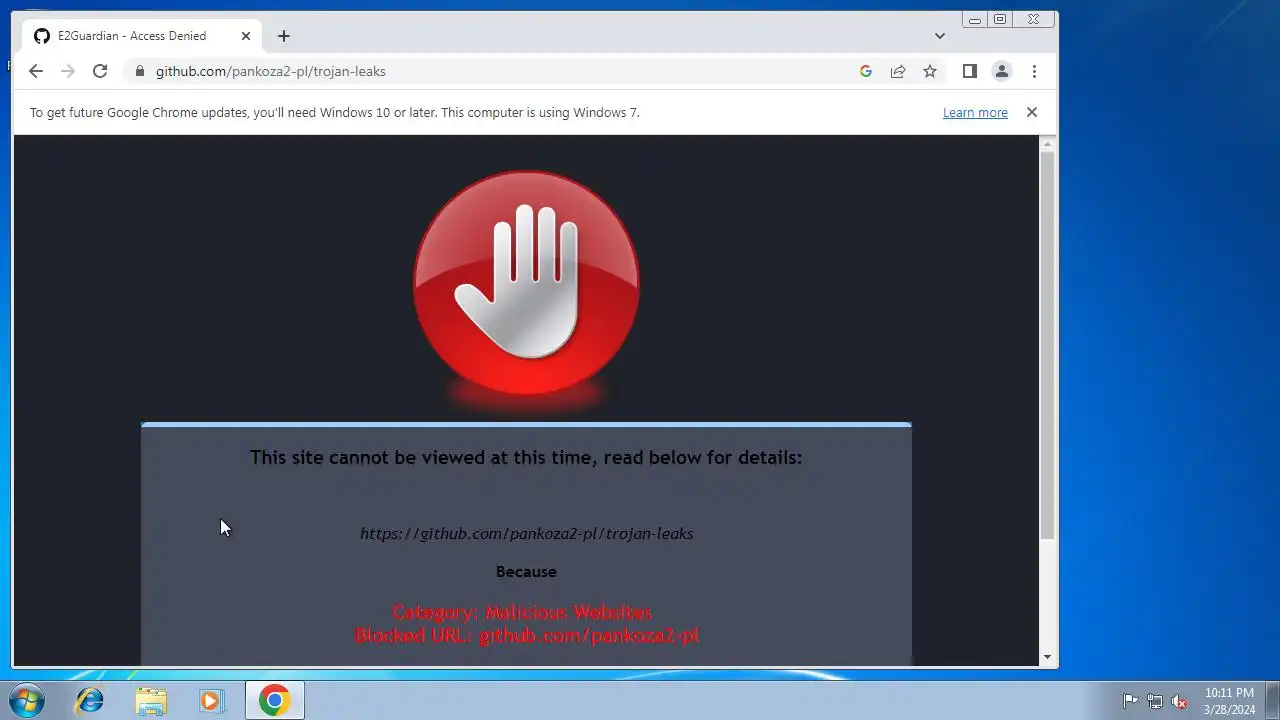
Task: Open the Chrome profile avatar
Action: (x=1001, y=71)
